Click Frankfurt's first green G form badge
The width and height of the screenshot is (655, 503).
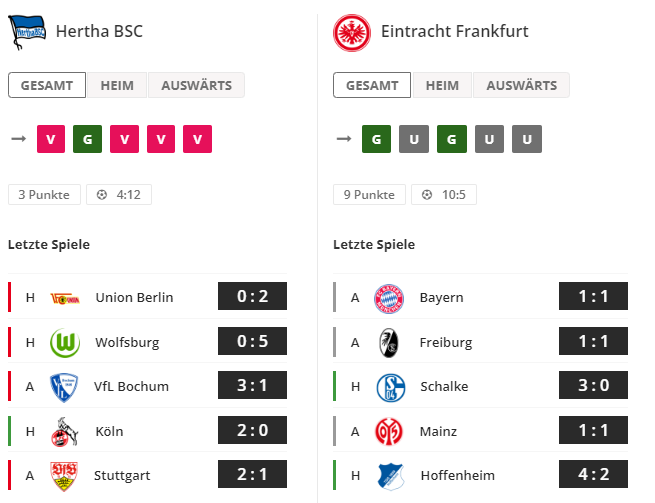376,139
